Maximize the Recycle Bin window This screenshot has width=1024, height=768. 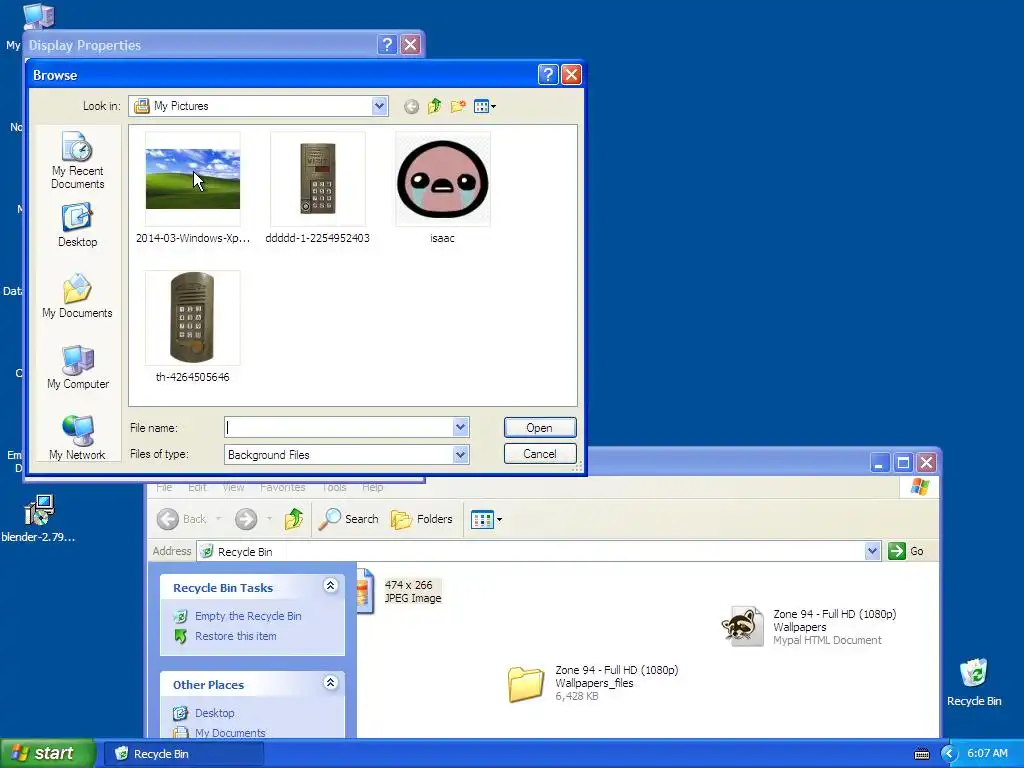pos(903,463)
